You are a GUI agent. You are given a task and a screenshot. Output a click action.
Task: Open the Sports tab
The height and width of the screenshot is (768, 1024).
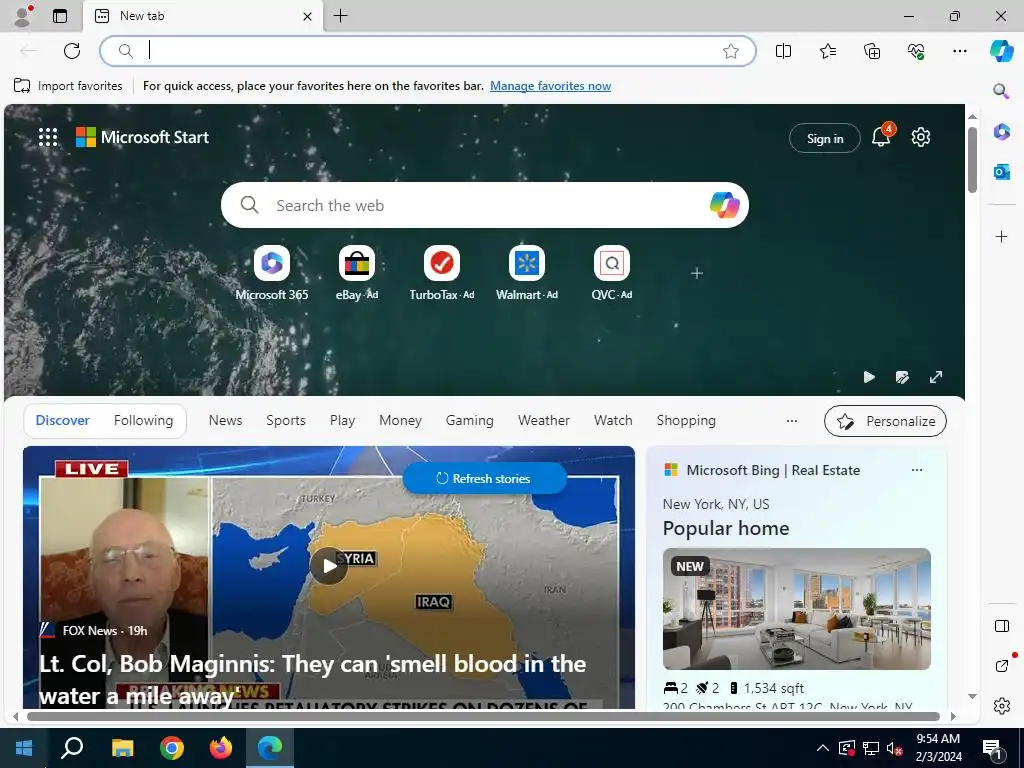click(x=285, y=421)
